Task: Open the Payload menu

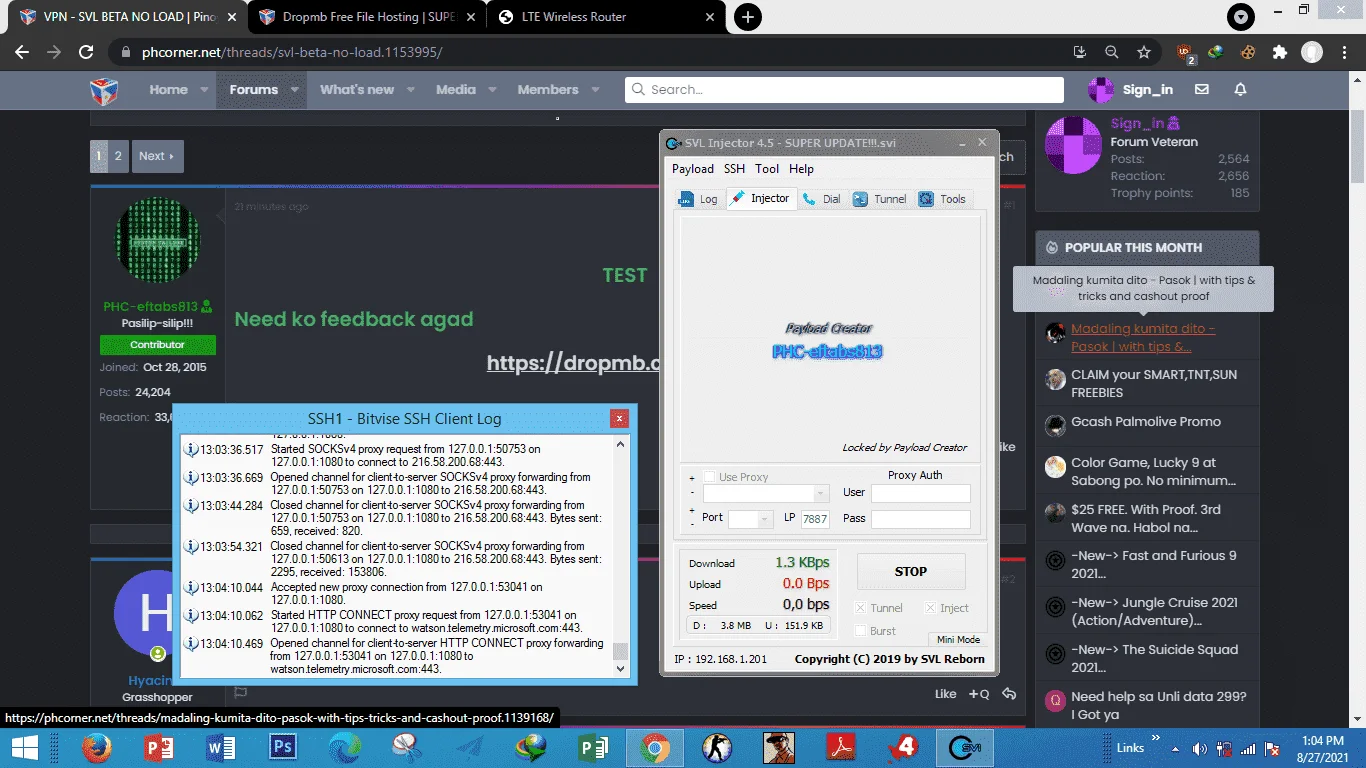Action: (x=693, y=169)
